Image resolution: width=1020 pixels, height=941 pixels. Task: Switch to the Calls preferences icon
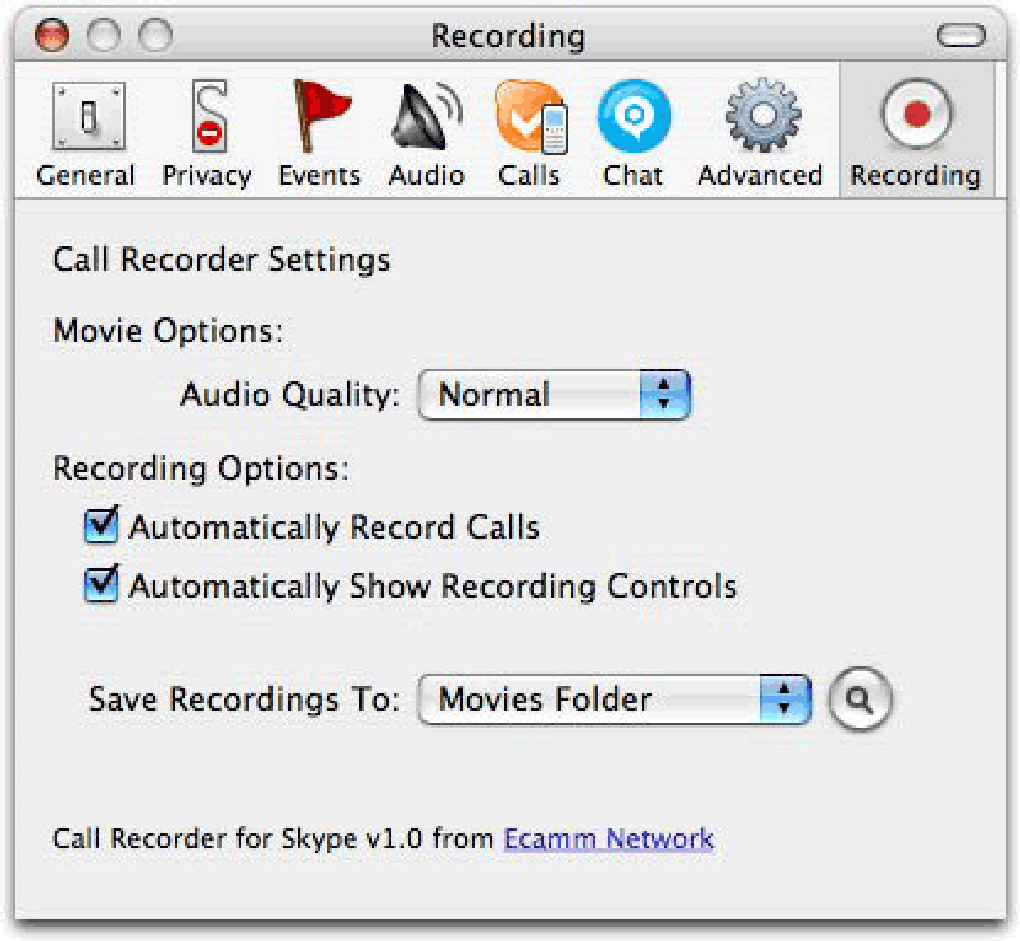(x=529, y=119)
